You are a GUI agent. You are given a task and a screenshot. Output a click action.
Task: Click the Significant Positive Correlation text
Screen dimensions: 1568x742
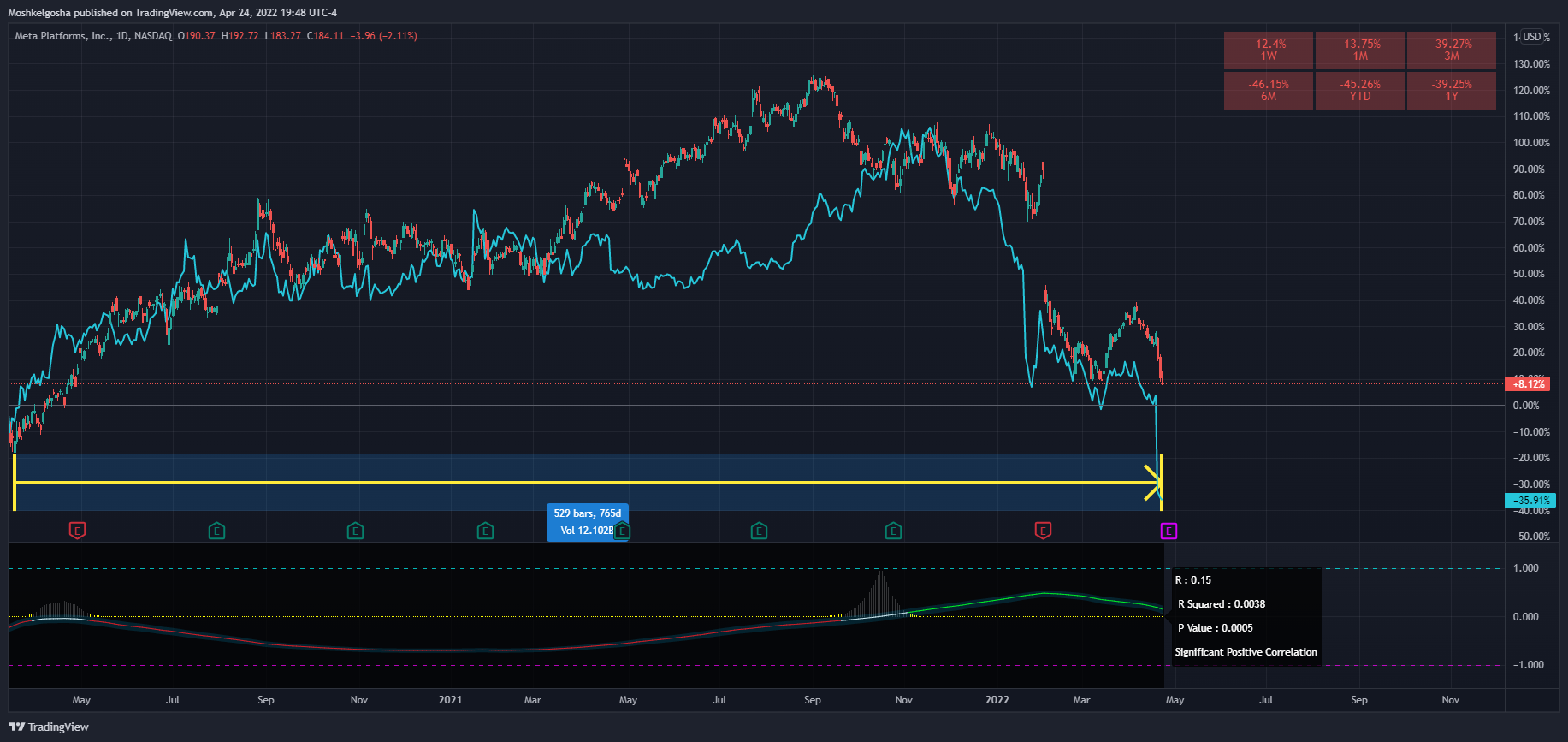[1246, 652]
